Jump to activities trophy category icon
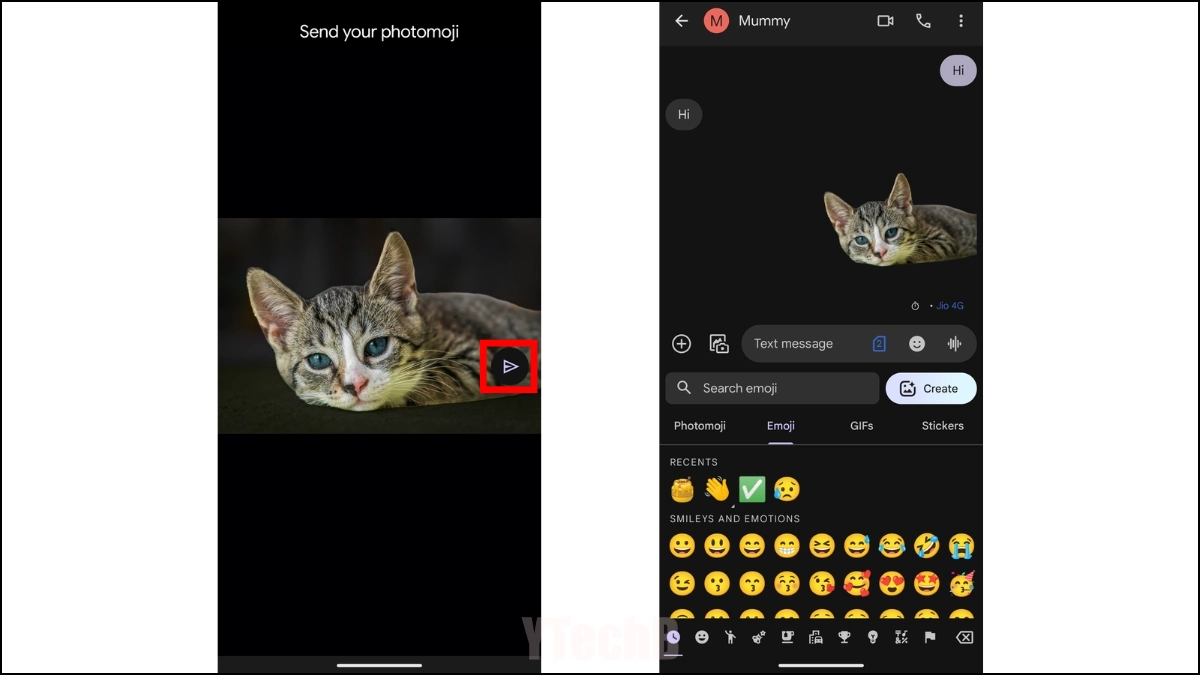This screenshot has width=1200, height=675. (844, 637)
